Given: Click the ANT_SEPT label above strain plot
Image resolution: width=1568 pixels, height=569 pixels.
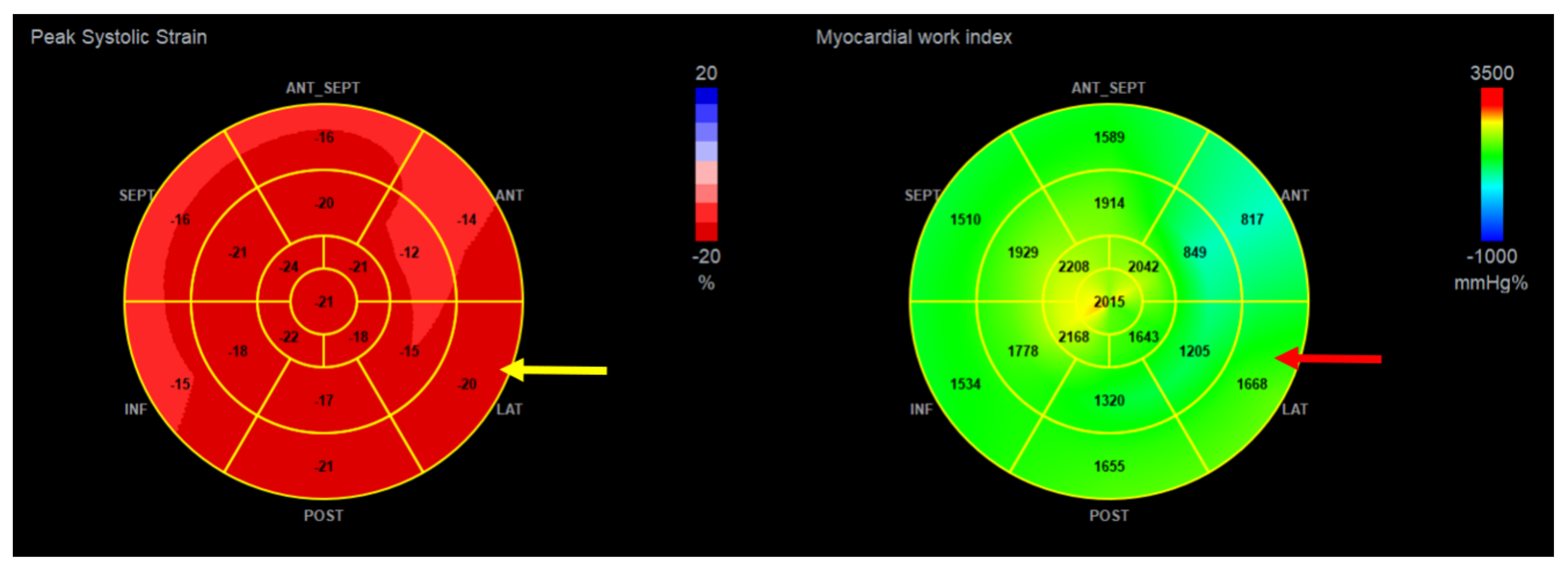Looking at the screenshot, I should pos(323,88).
